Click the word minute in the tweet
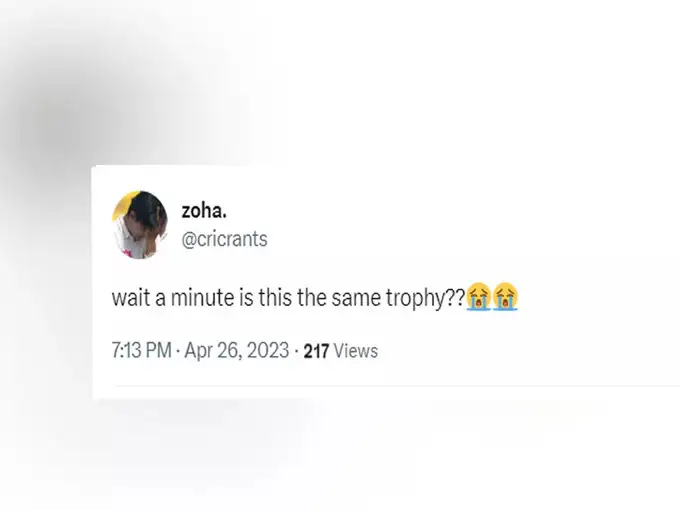680x510 pixels. coord(203,298)
